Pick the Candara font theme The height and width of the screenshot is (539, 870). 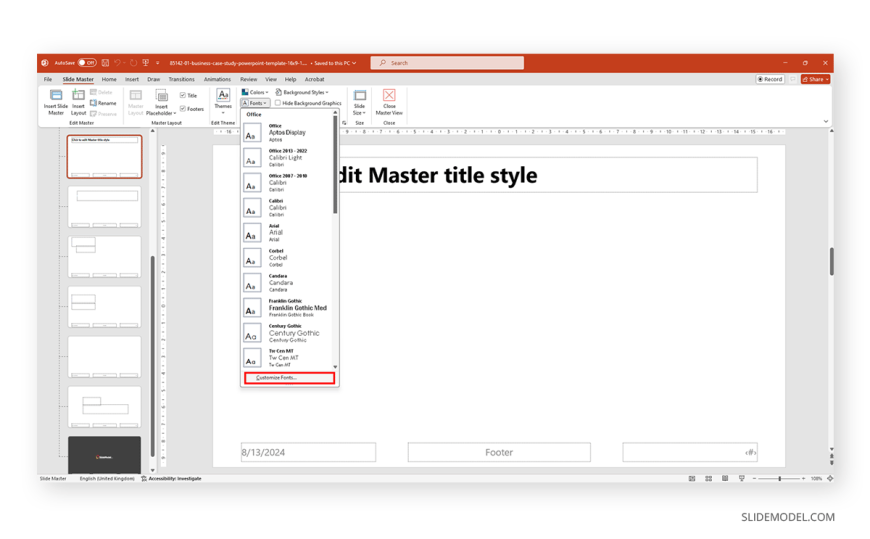pos(287,283)
